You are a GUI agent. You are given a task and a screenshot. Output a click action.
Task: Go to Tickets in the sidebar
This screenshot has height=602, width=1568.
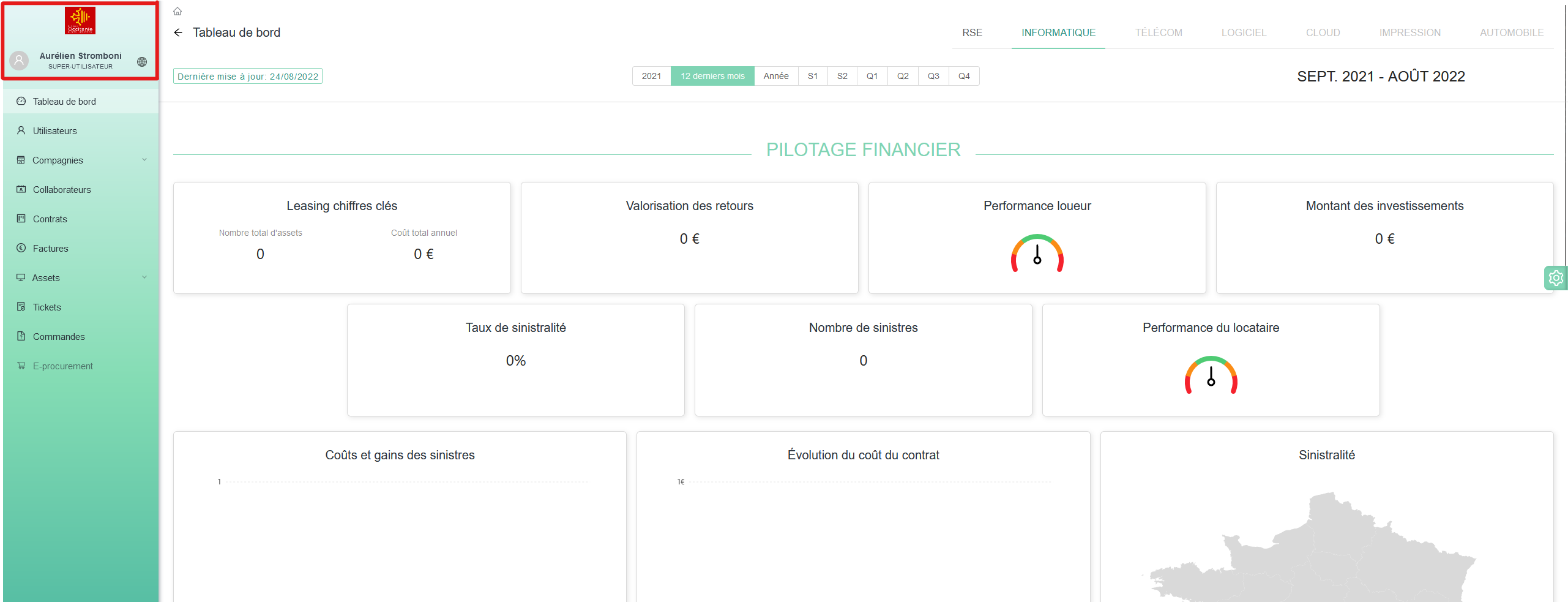[x=47, y=307]
